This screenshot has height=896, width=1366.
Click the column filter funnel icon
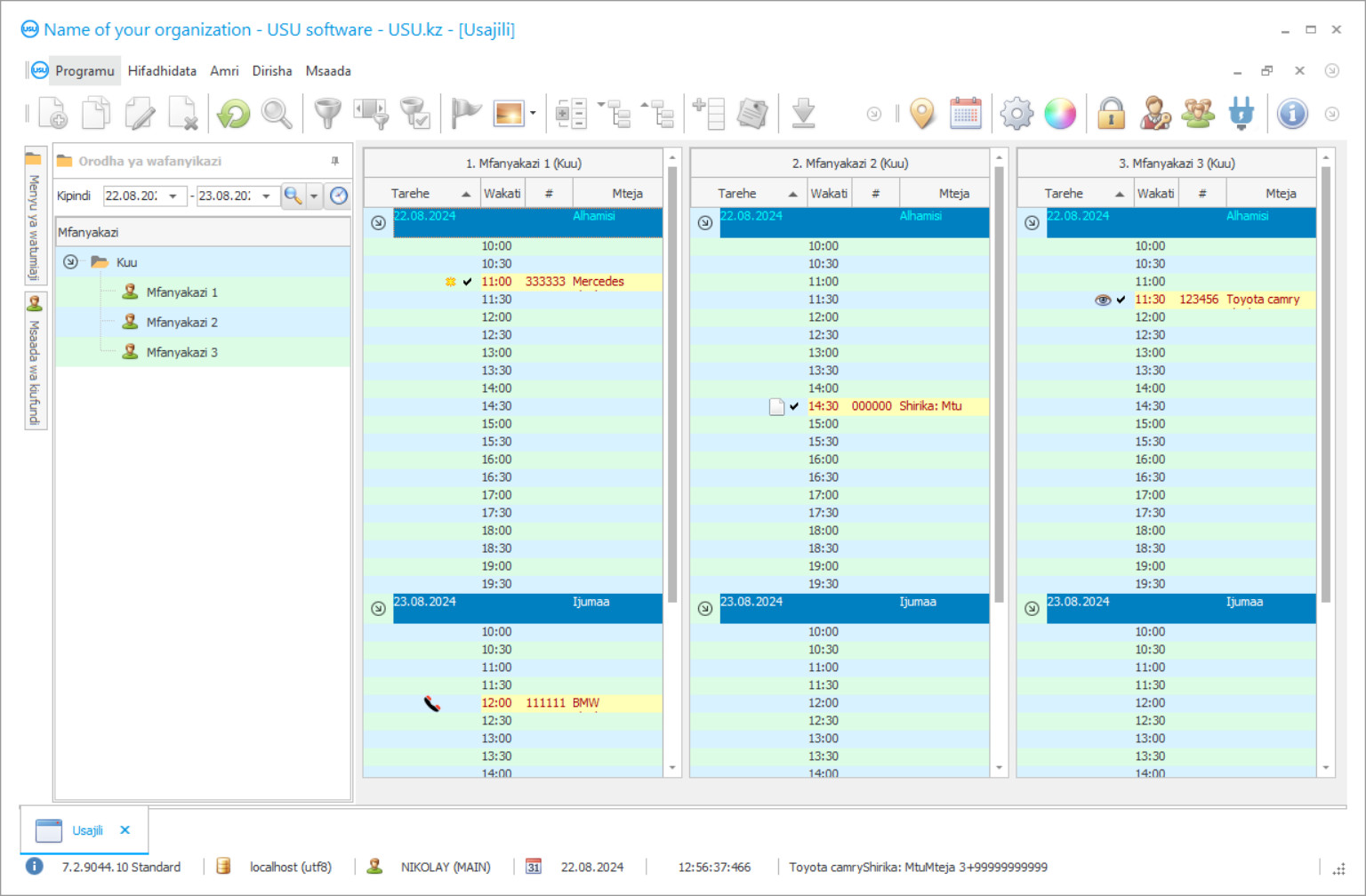tap(372, 114)
